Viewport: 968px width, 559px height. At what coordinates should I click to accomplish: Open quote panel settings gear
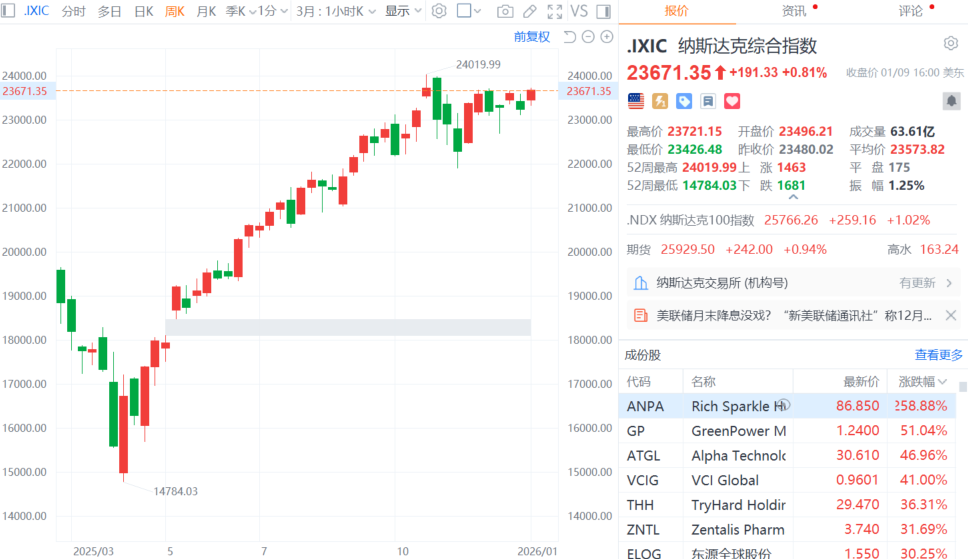(x=951, y=43)
